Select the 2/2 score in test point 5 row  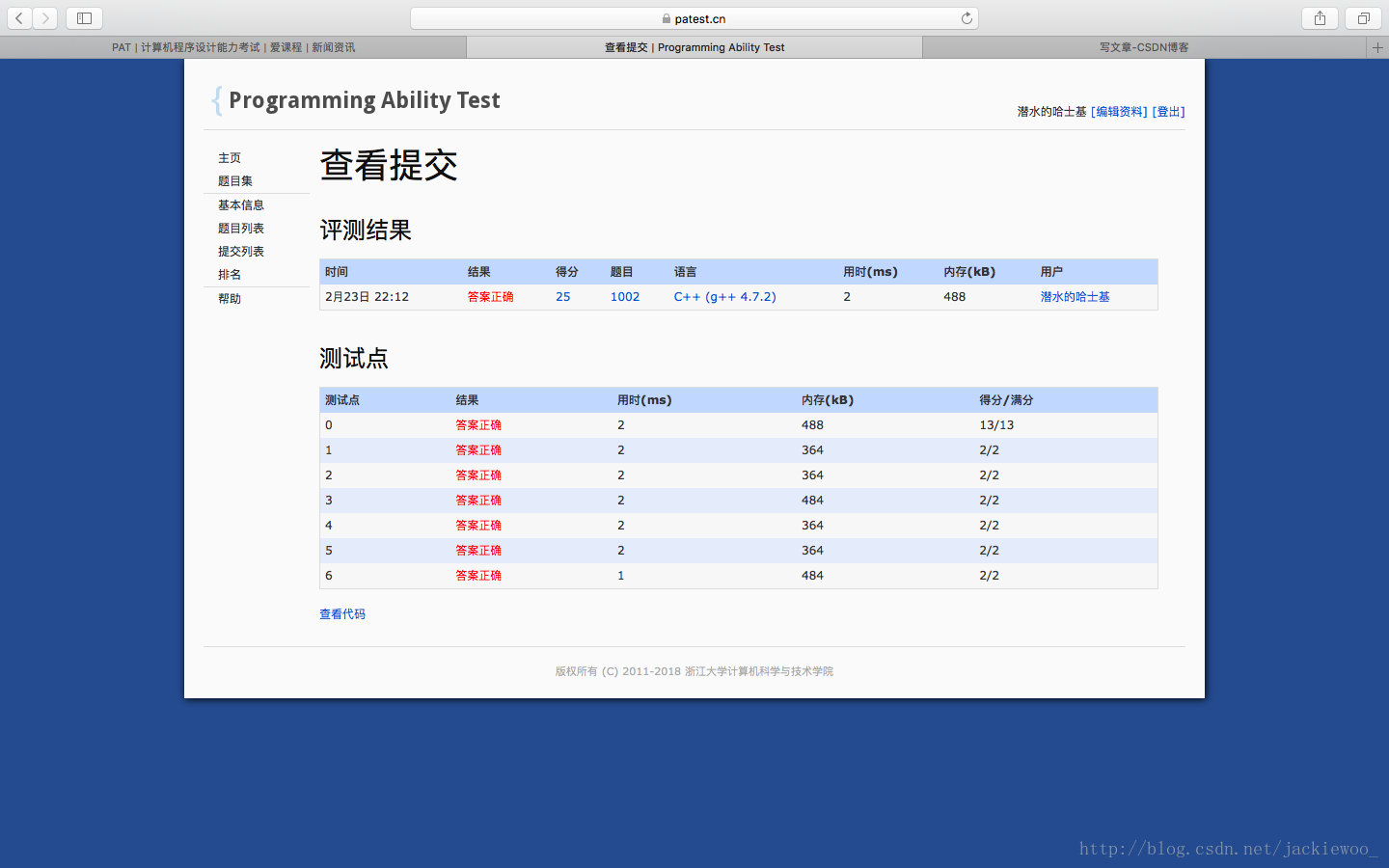[x=990, y=551]
